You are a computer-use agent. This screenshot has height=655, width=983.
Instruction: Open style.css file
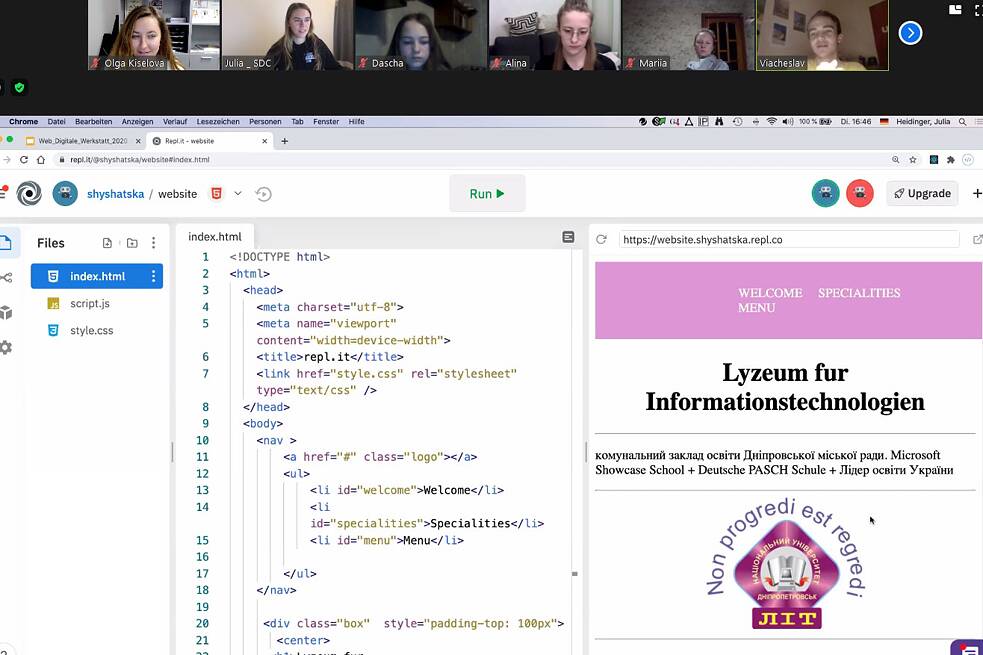click(92, 330)
